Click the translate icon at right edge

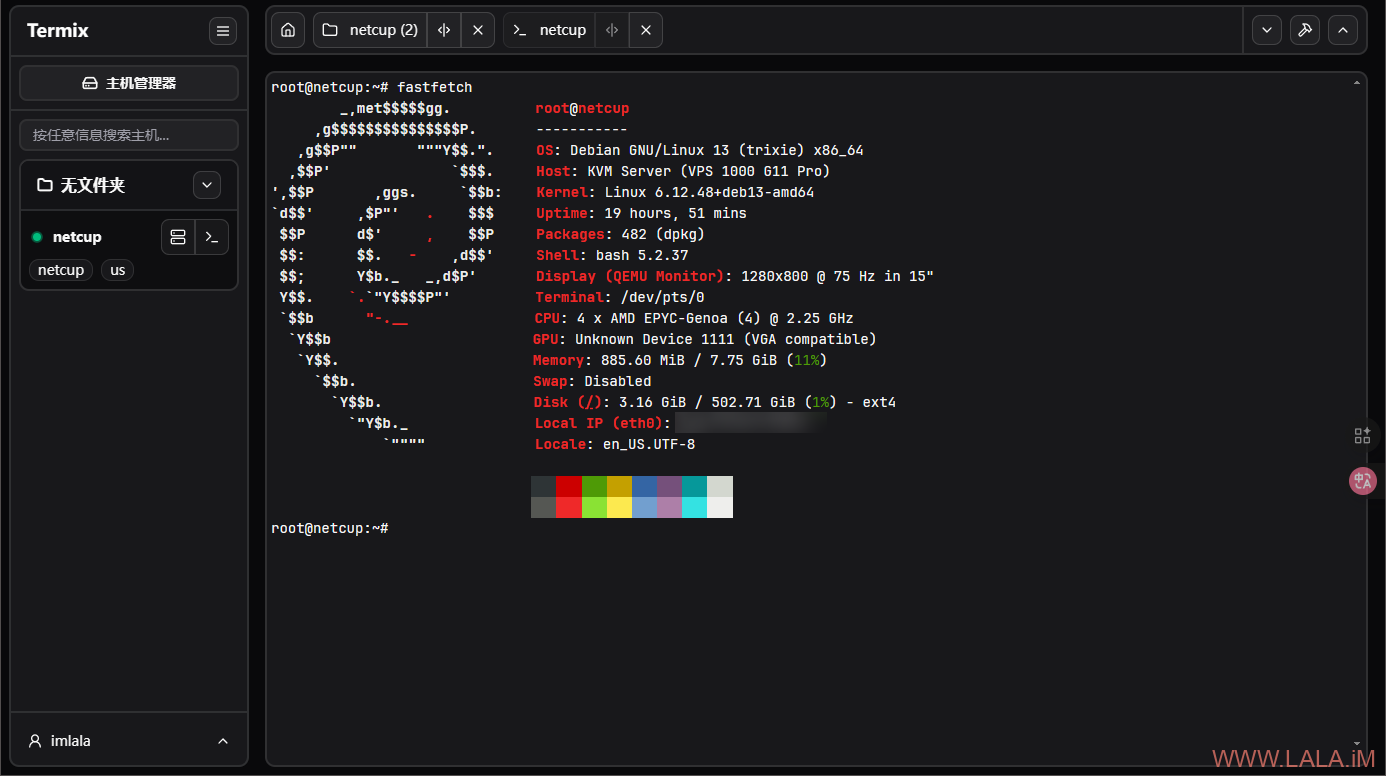1362,482
